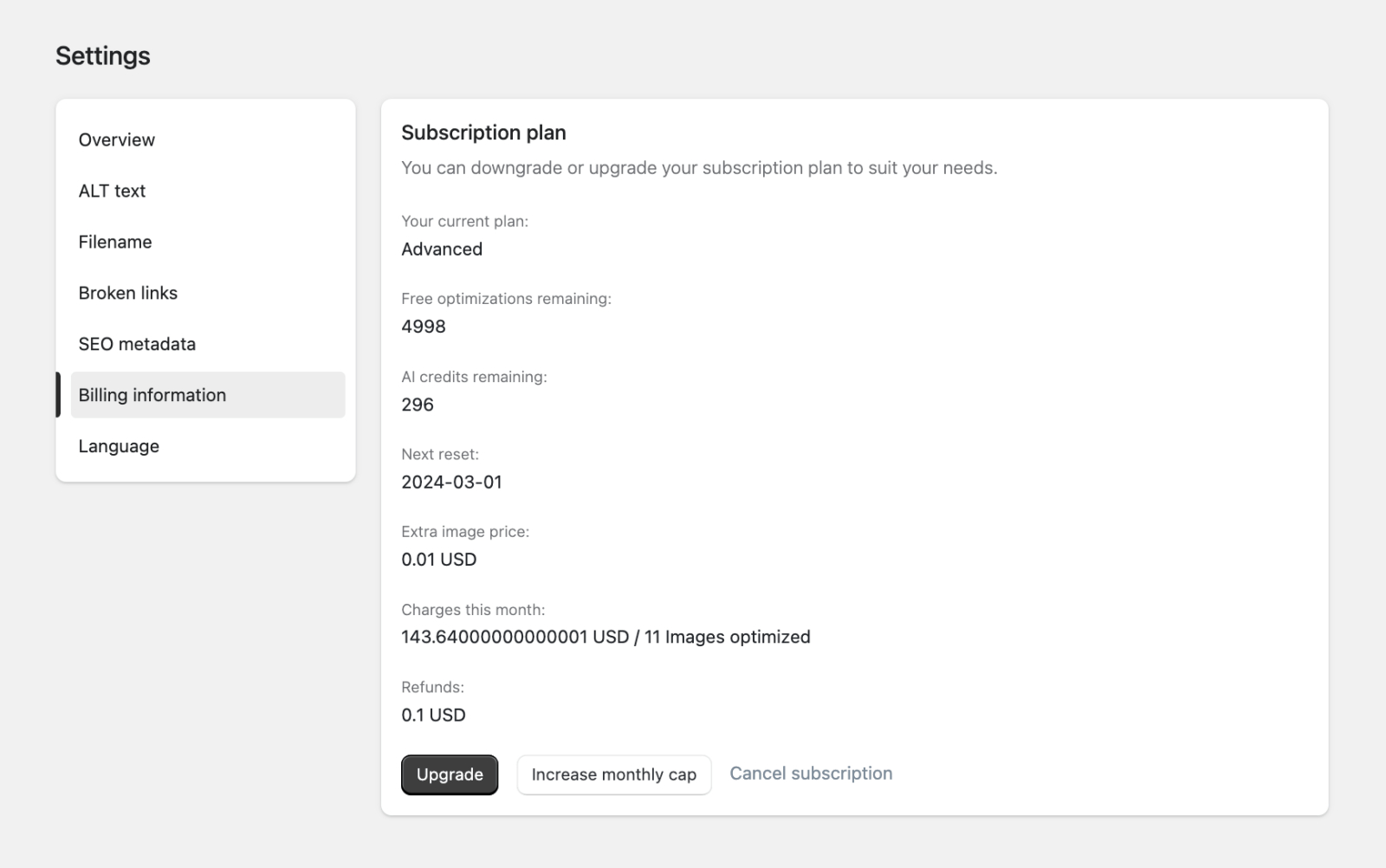Click Increase monthly cap
Image resolution: width=1386 pixels, height=868 pixels.
[613, 774]
